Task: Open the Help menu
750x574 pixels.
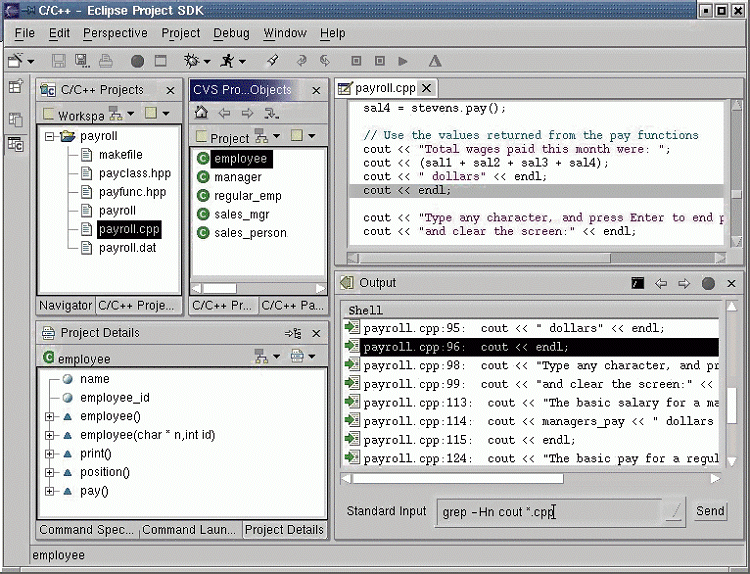Action: 332,33
